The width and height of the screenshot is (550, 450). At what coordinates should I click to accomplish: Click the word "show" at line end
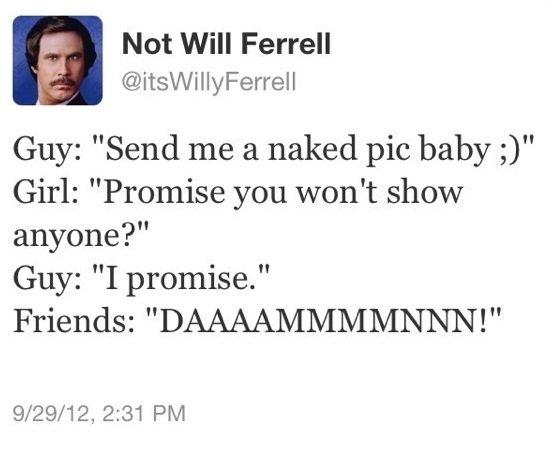tap(424, 192)
